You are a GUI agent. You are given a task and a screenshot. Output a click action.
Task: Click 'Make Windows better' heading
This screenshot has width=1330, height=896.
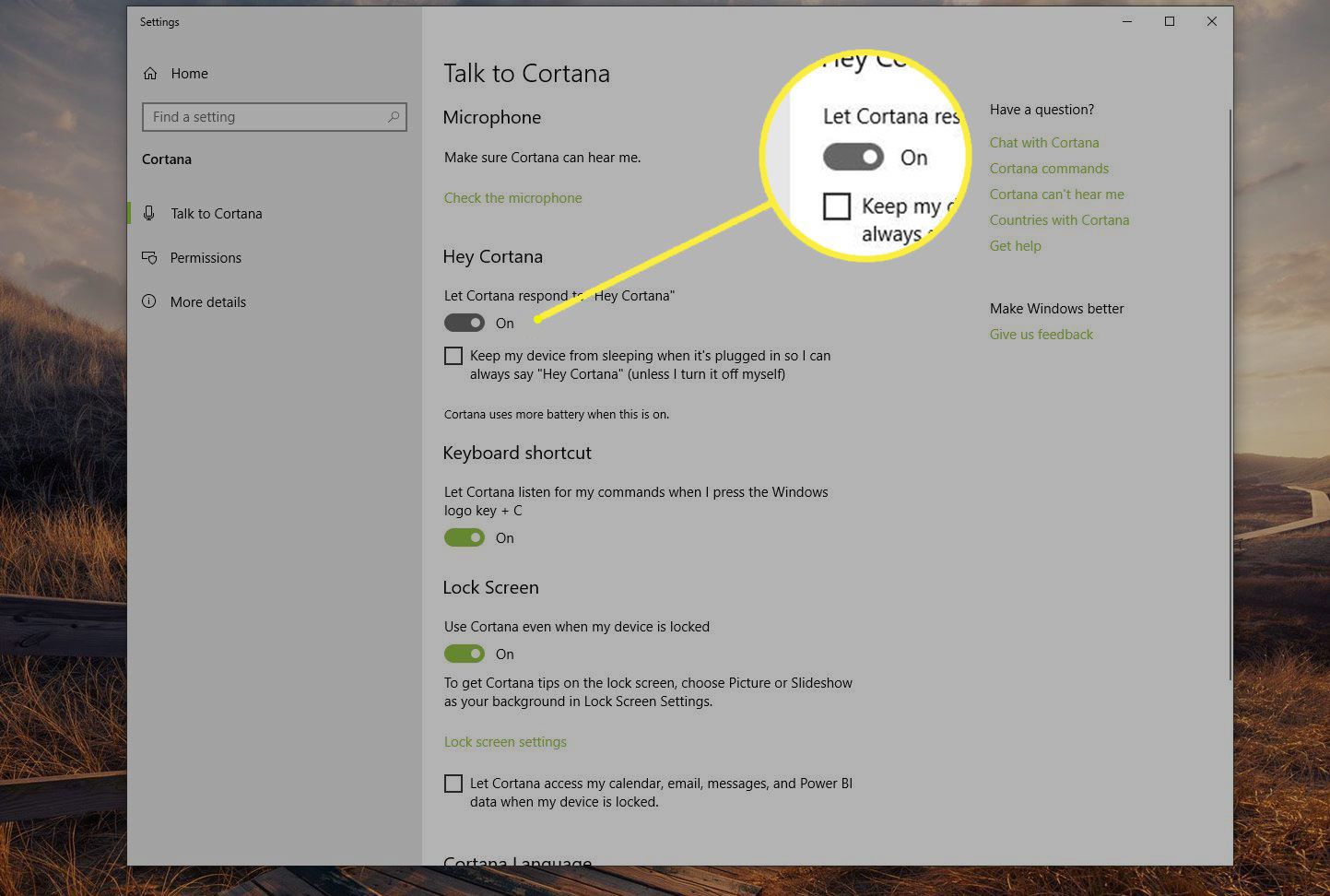click(1057, 309)
